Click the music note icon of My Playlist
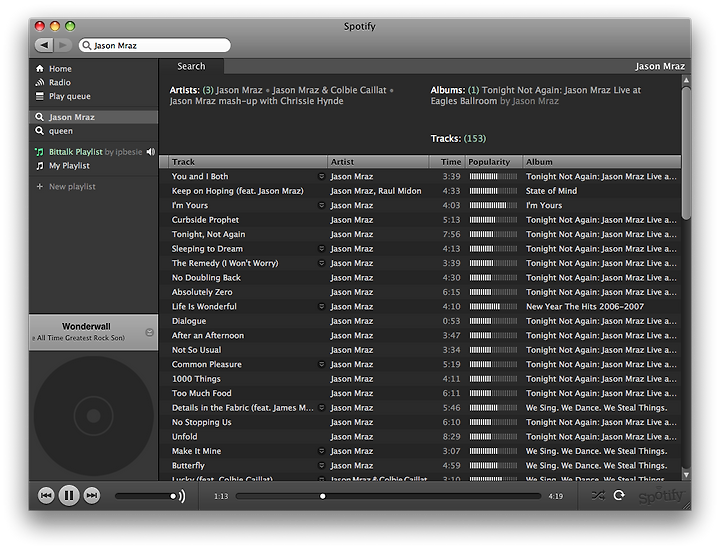Image resolution: width=720 pixels, height=550 pixels. [40, 165]
